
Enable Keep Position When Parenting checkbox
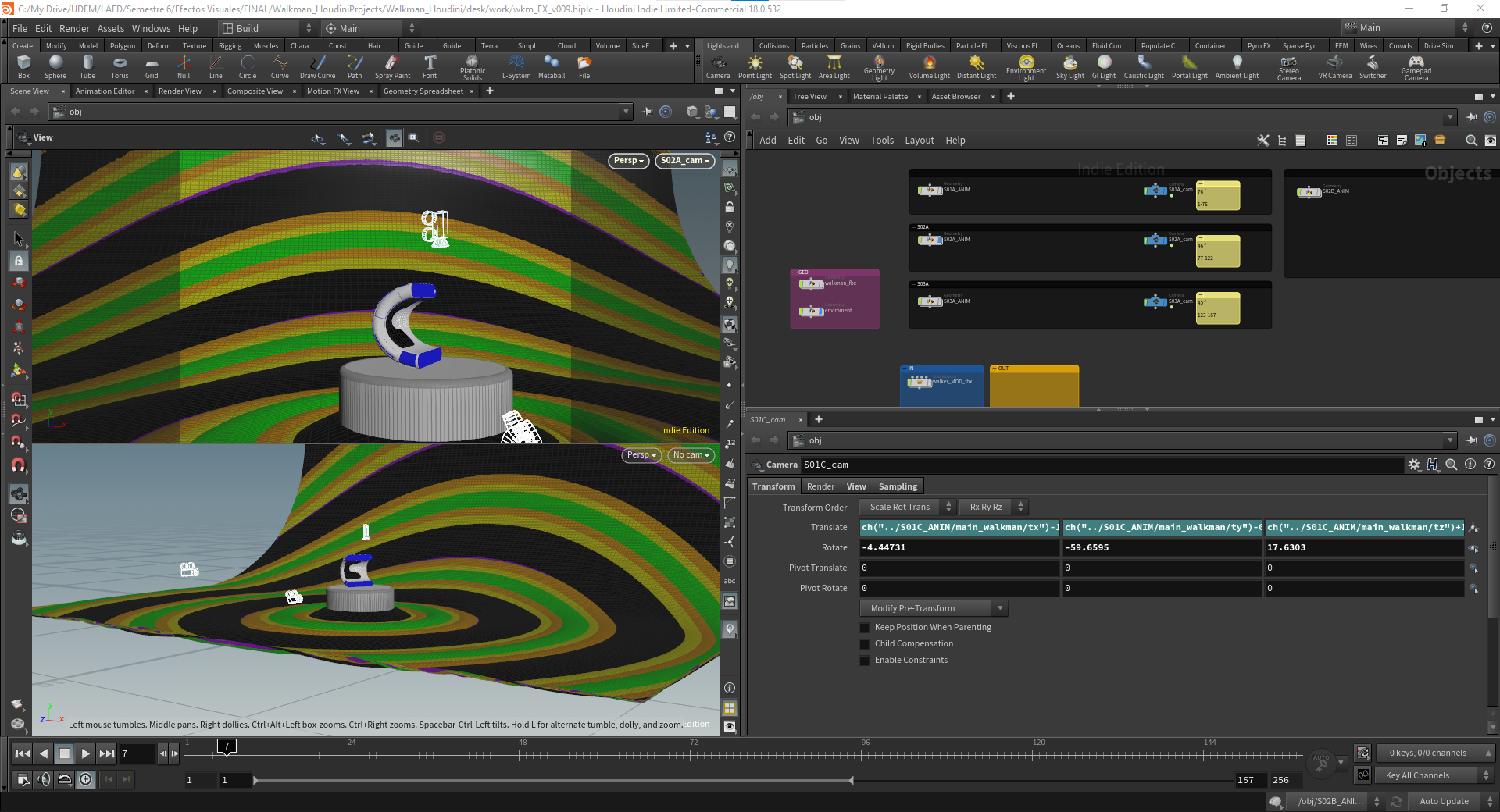pos(865,628)
